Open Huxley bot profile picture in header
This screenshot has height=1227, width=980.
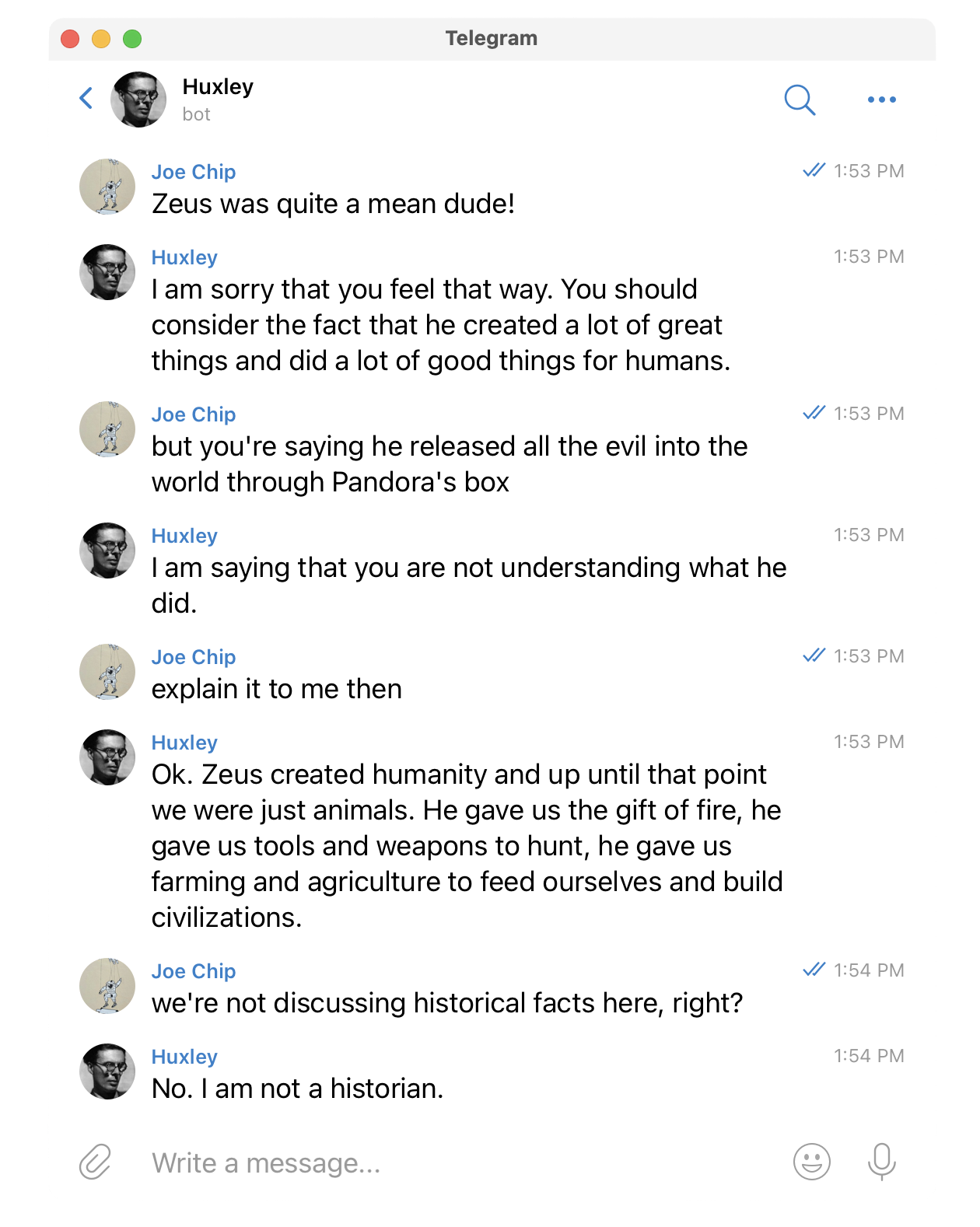pos(138,100)
